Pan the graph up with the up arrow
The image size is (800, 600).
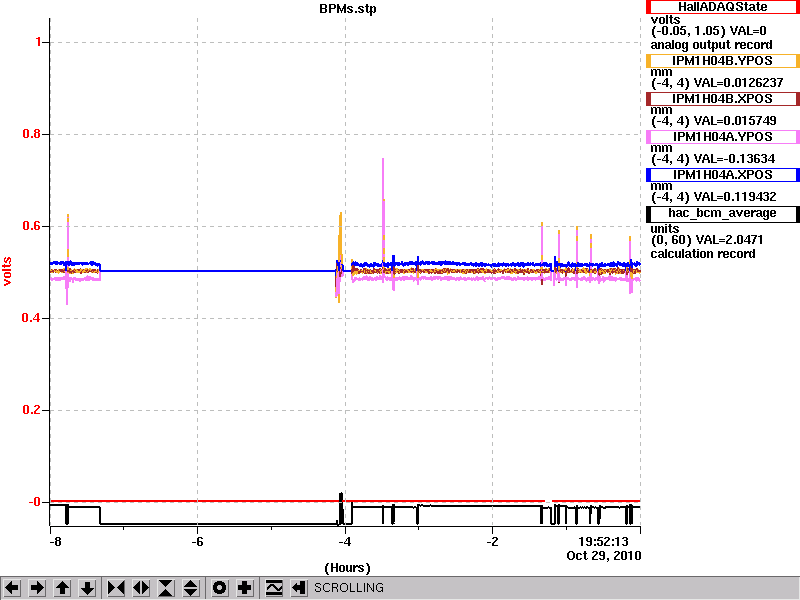click(62, 588)
